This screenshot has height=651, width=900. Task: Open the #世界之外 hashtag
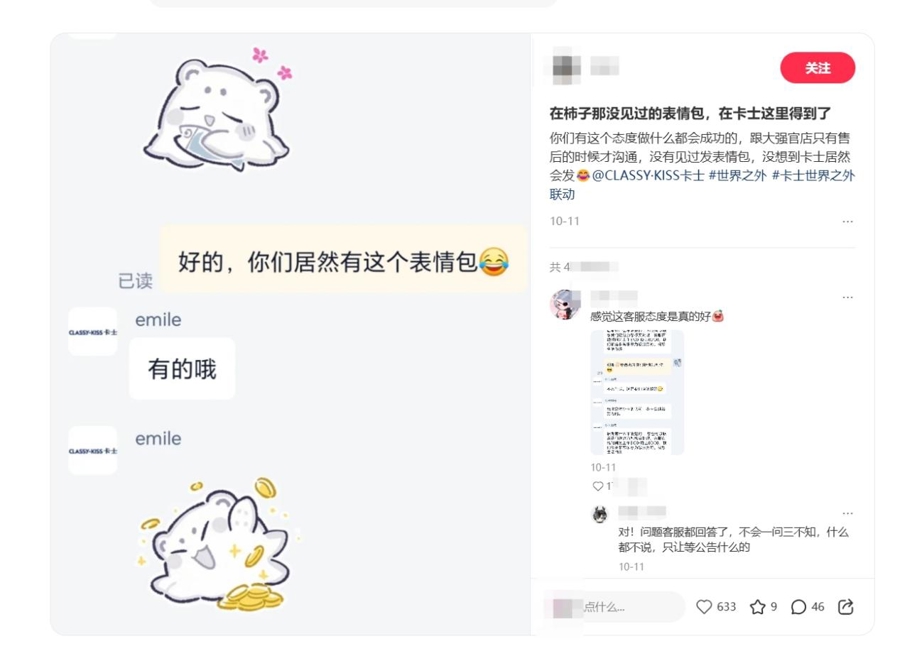[738, 176]
